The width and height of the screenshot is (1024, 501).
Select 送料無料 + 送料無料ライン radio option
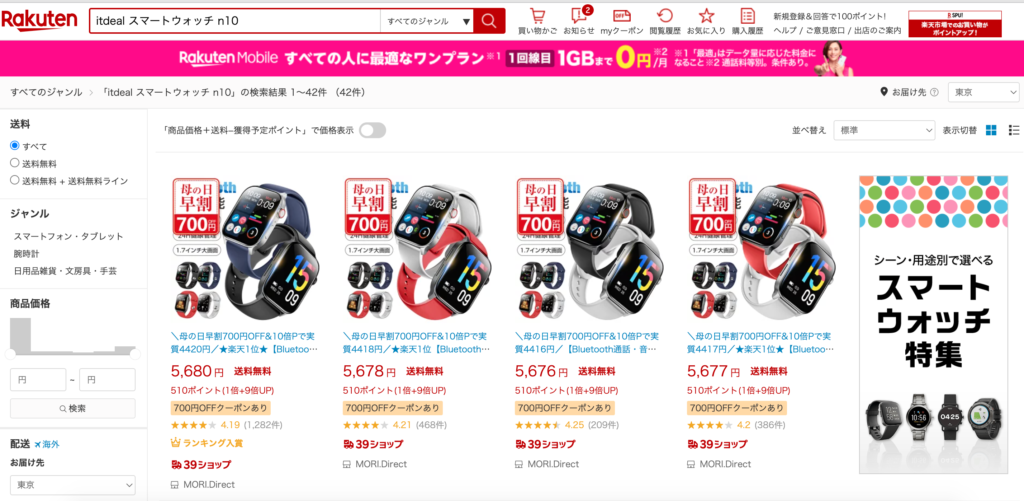click(x=15, y=180)
